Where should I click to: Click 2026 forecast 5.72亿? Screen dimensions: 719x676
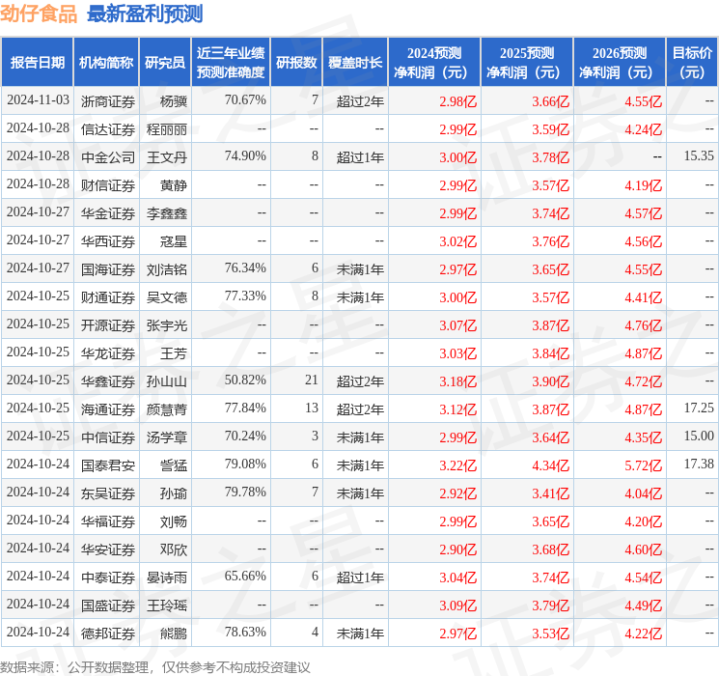[643, 465]
